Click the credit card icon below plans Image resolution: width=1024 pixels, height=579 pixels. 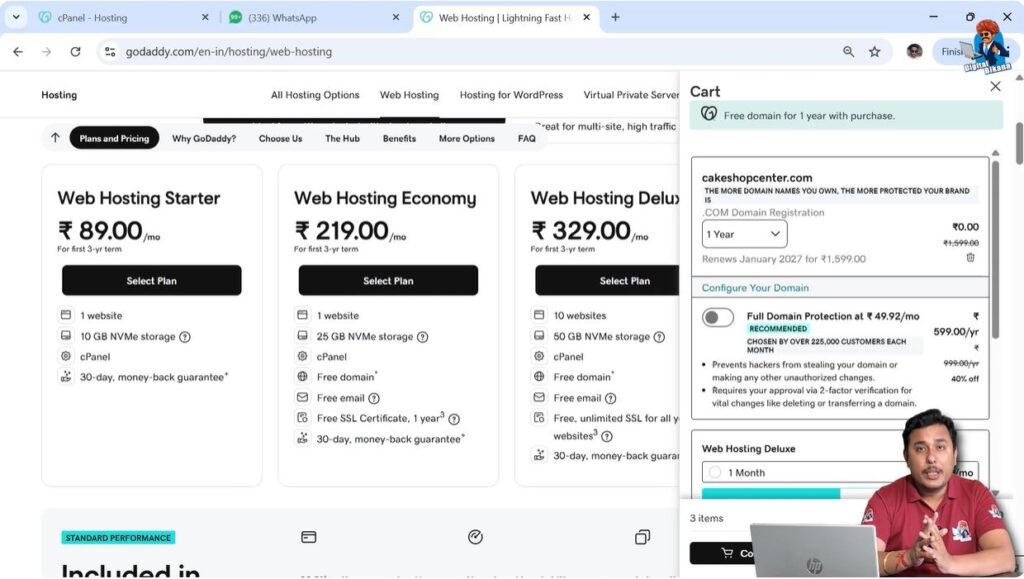309,537
